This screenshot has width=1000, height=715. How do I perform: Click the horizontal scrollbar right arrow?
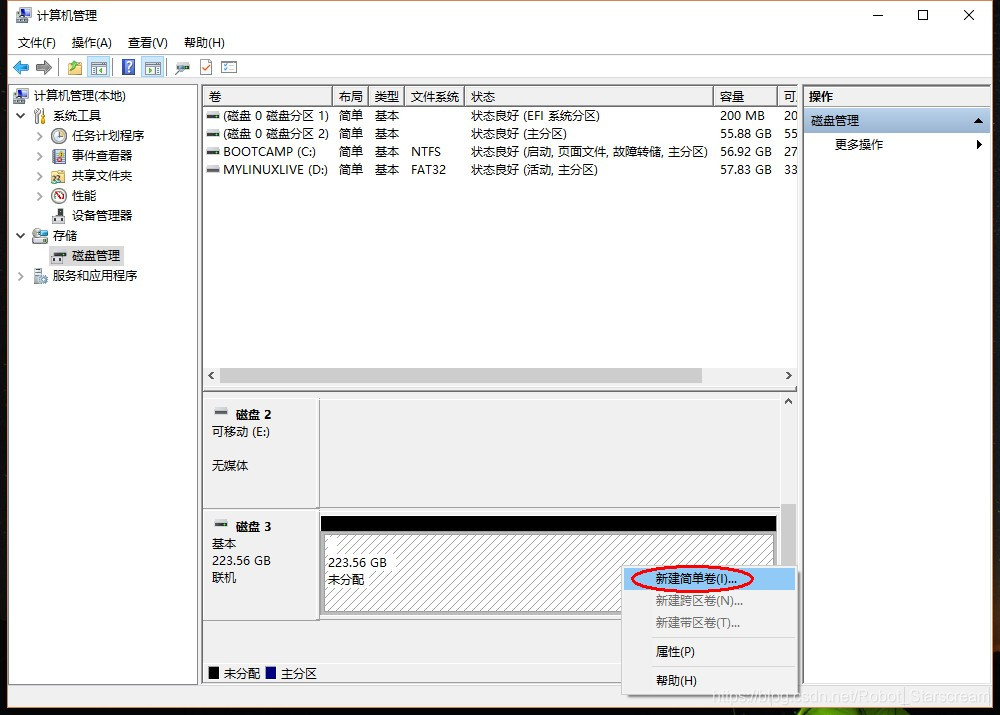(789, 376)
